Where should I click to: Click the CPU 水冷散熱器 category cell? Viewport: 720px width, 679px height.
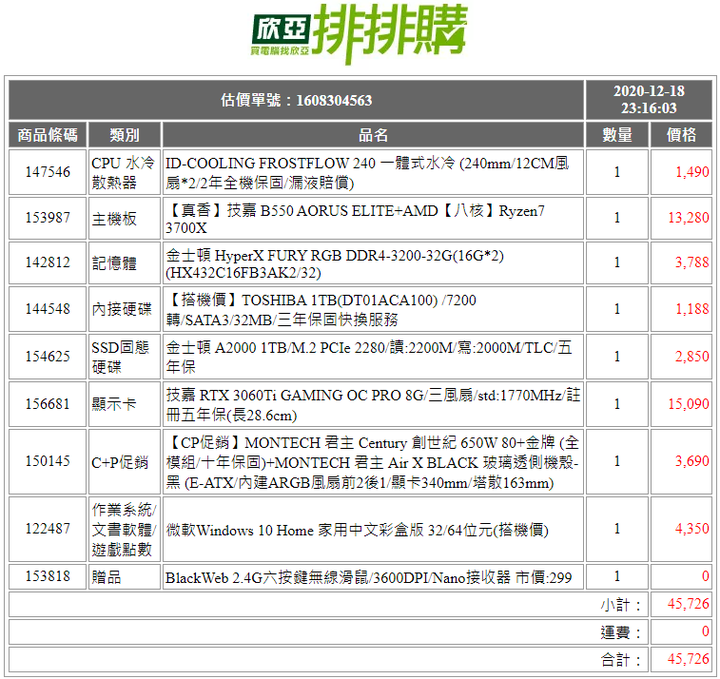(124, 172)
